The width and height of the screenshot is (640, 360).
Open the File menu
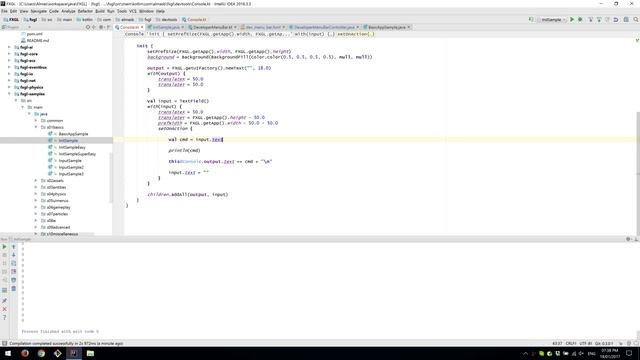4,11
